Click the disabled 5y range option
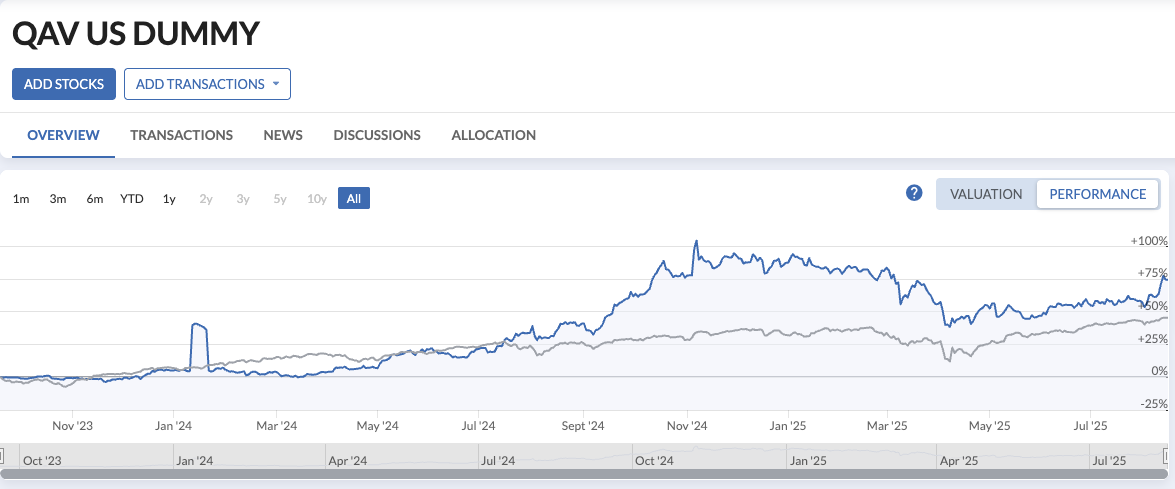This screenshot has height=489, width=1175. 280,198
